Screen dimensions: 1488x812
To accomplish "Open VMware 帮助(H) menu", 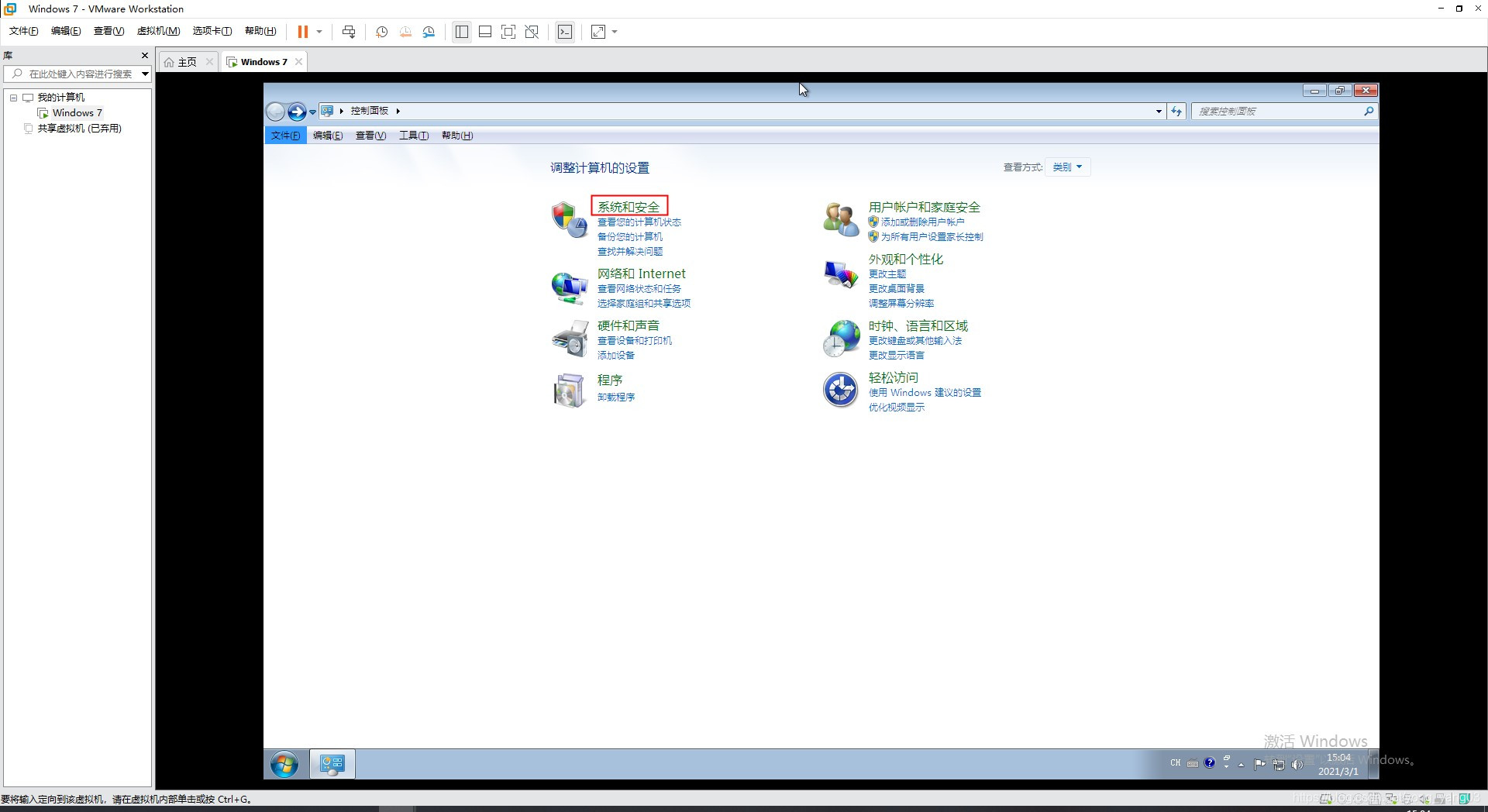I will (x=260, y=31).
